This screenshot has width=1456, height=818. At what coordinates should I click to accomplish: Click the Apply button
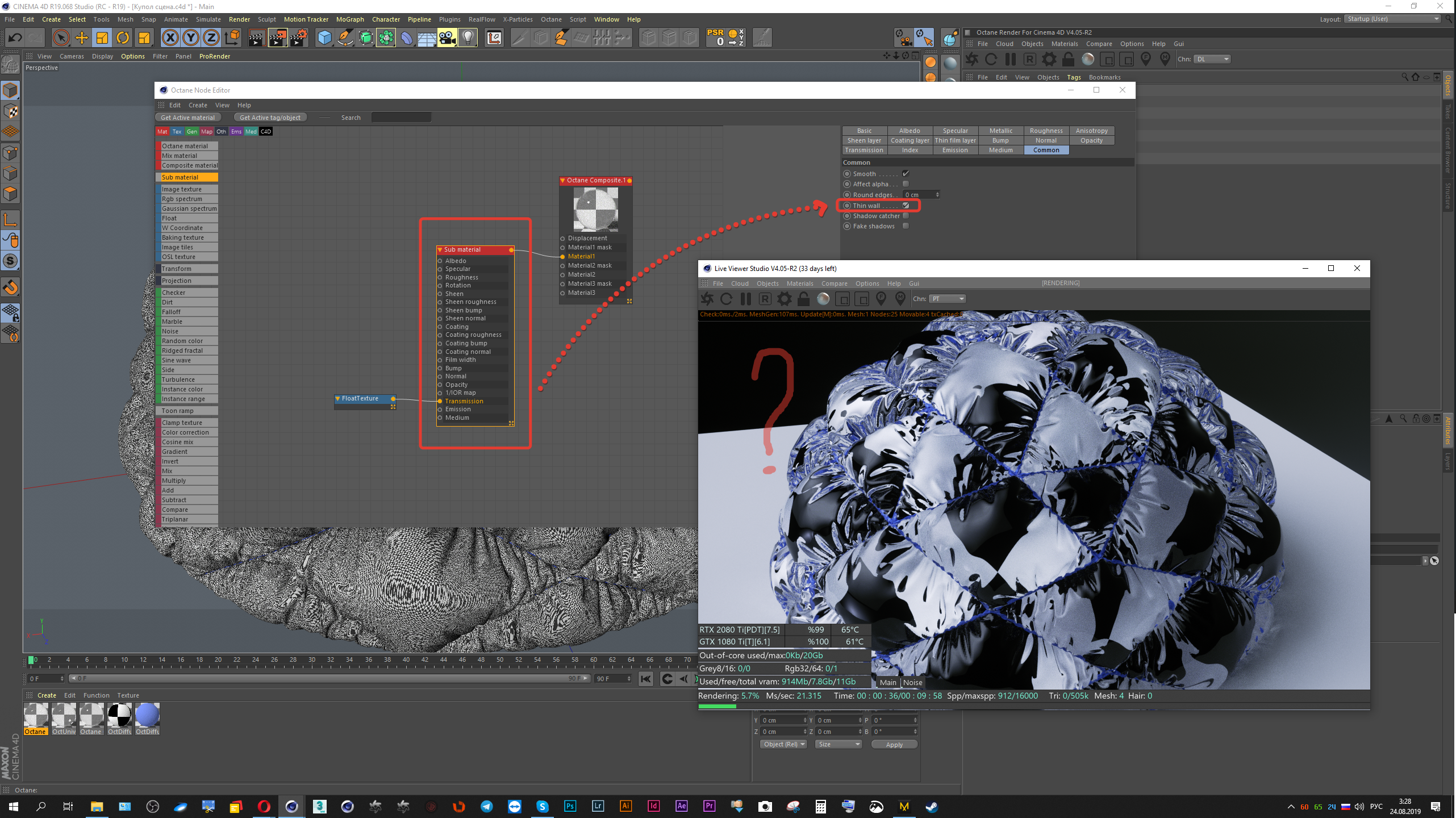(894, 744)
